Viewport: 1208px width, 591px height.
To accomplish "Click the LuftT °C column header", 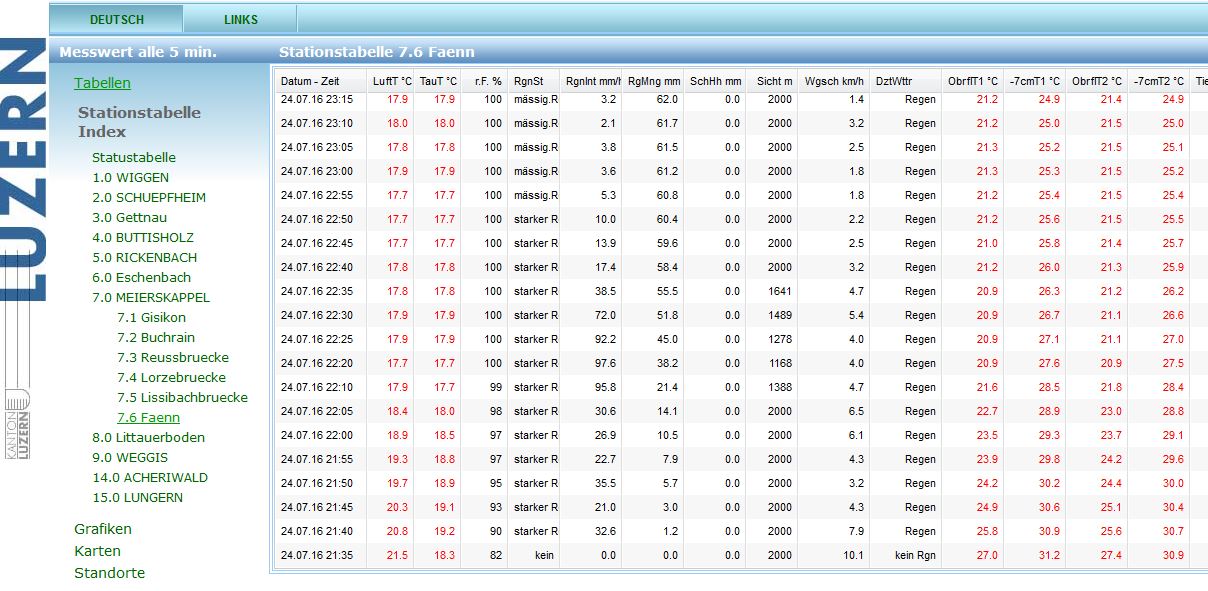I will [x=391, y=81].
